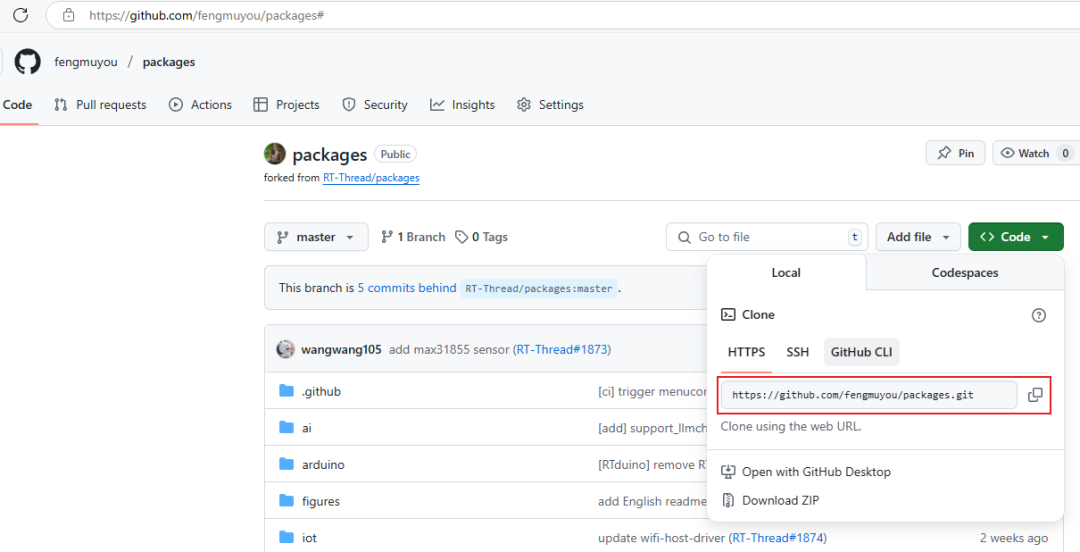Image resolution: width=1080 pixels, height=552 pixels.
Task: Click the packages breadcrumb link
Action: click(x=169, y=62)
